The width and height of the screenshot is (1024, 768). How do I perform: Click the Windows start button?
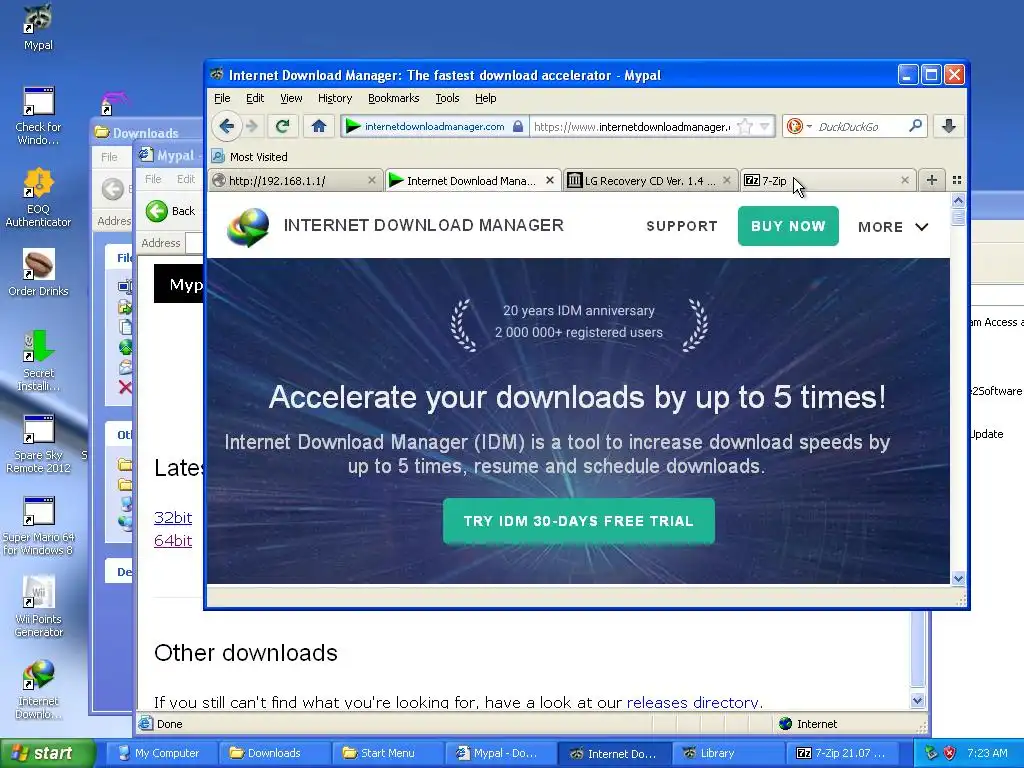click(x=47, y=753)
